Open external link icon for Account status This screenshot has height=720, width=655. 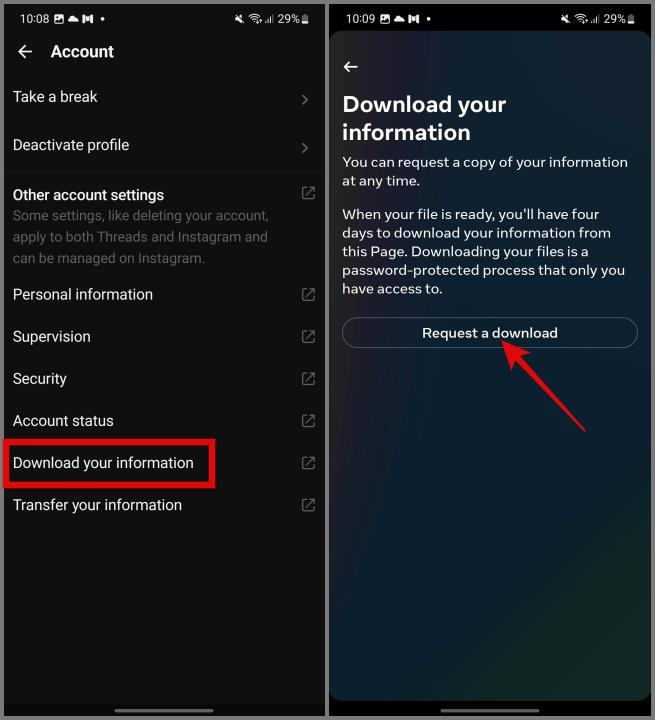pos(308,421)
